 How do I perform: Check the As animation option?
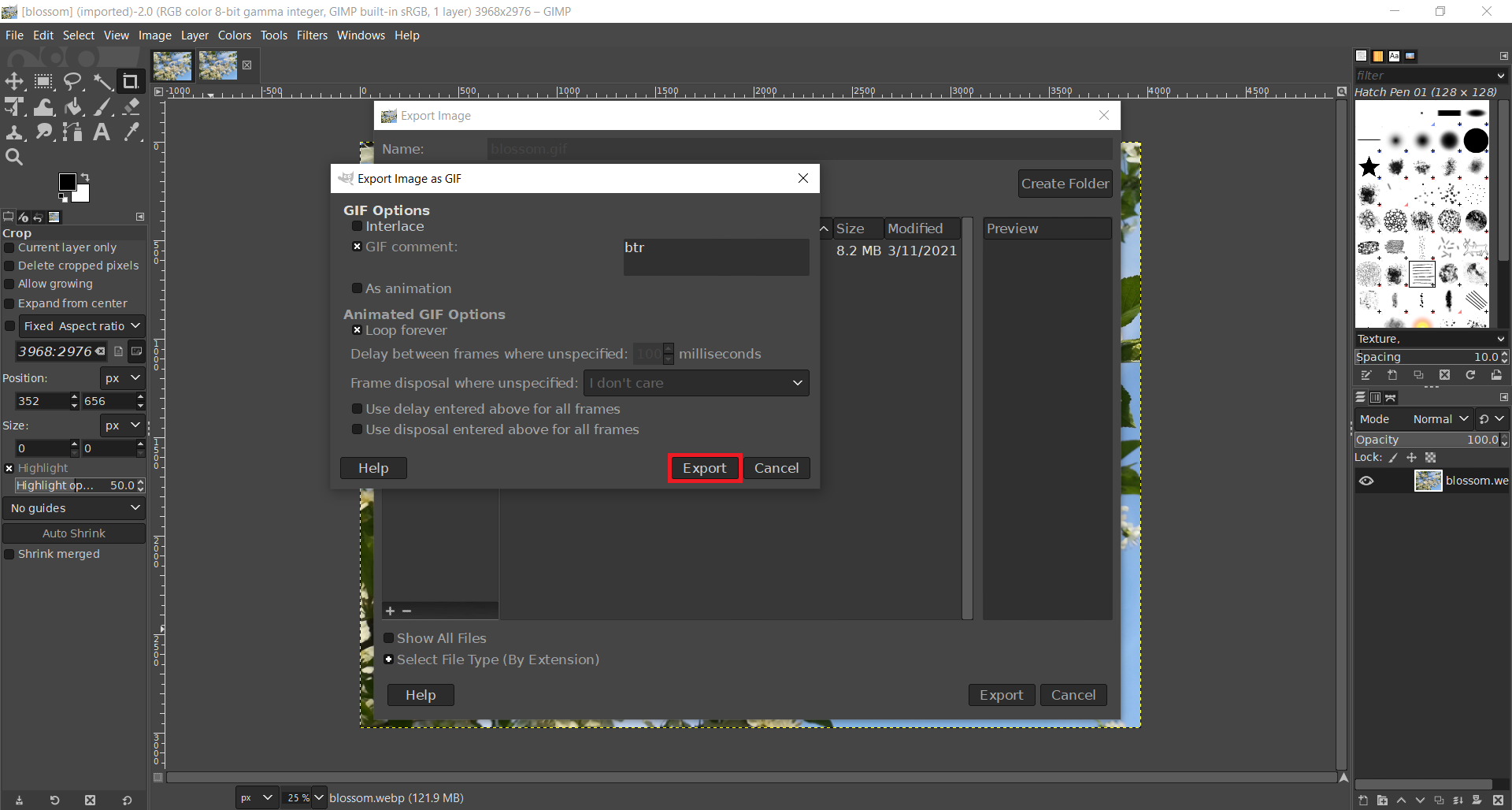(x=357, y=288)
